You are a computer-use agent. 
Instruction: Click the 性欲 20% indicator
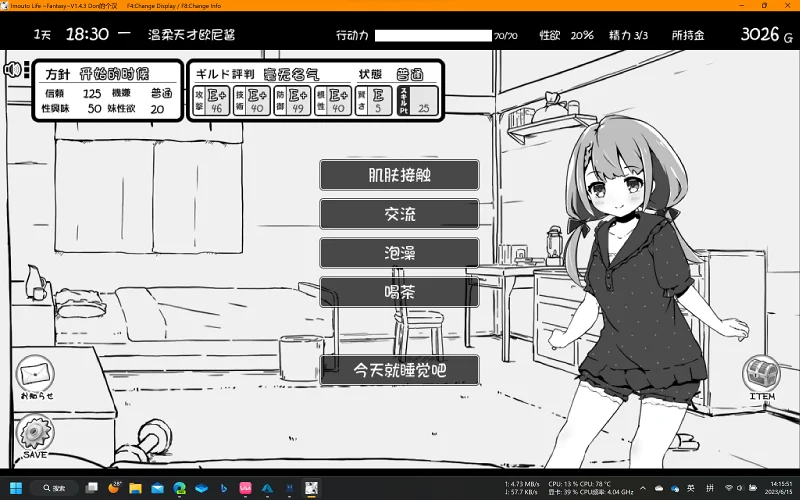pos(566,35)
